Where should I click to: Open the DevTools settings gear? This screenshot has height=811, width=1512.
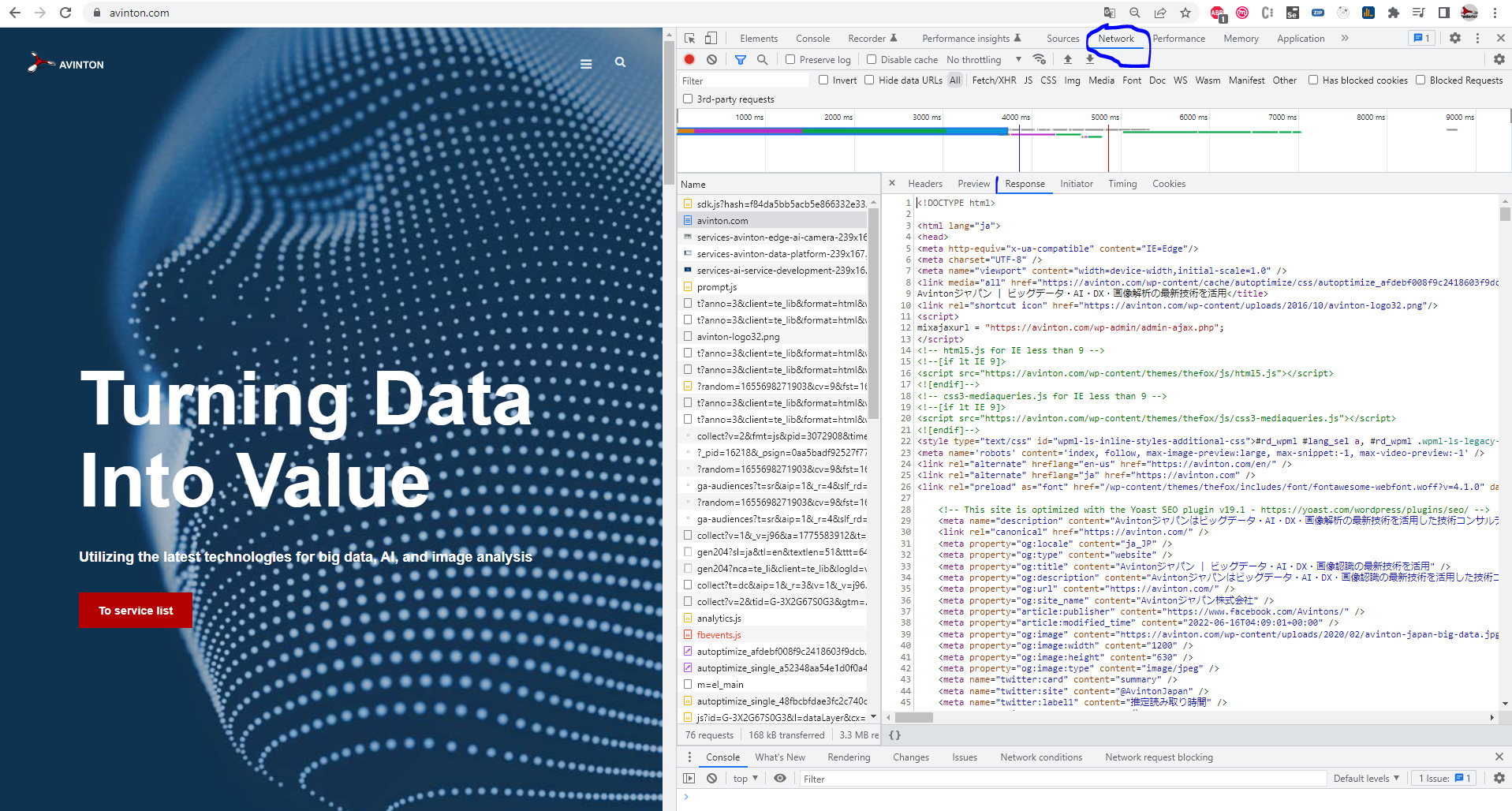[1455, 38]
